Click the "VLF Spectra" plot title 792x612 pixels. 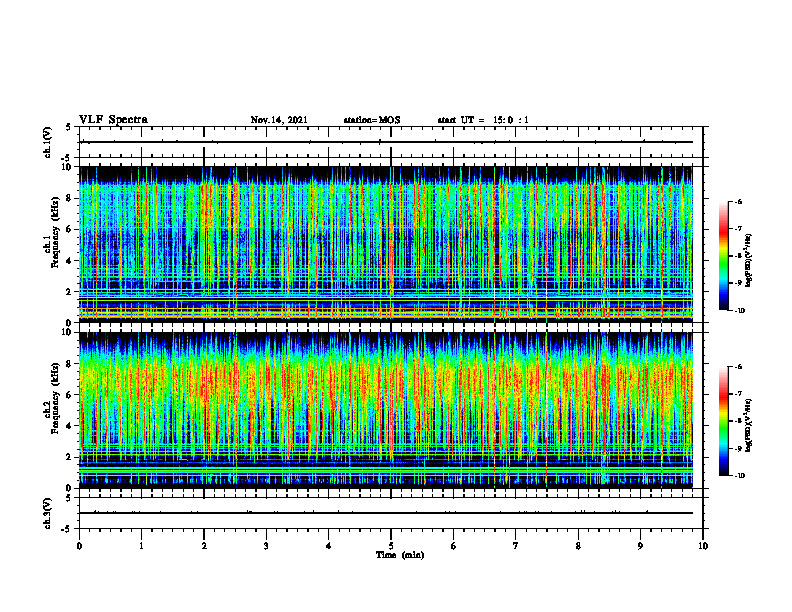click(x=113, y=120)
